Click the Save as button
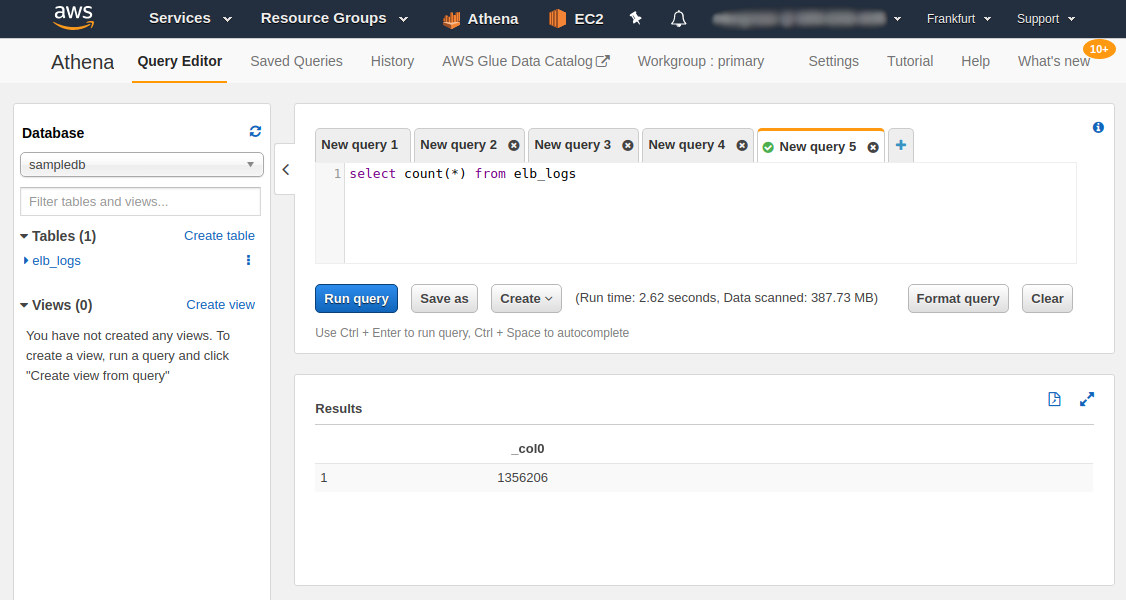The width and height of the screenshot is (1126, 600). [x=444, y=299]
